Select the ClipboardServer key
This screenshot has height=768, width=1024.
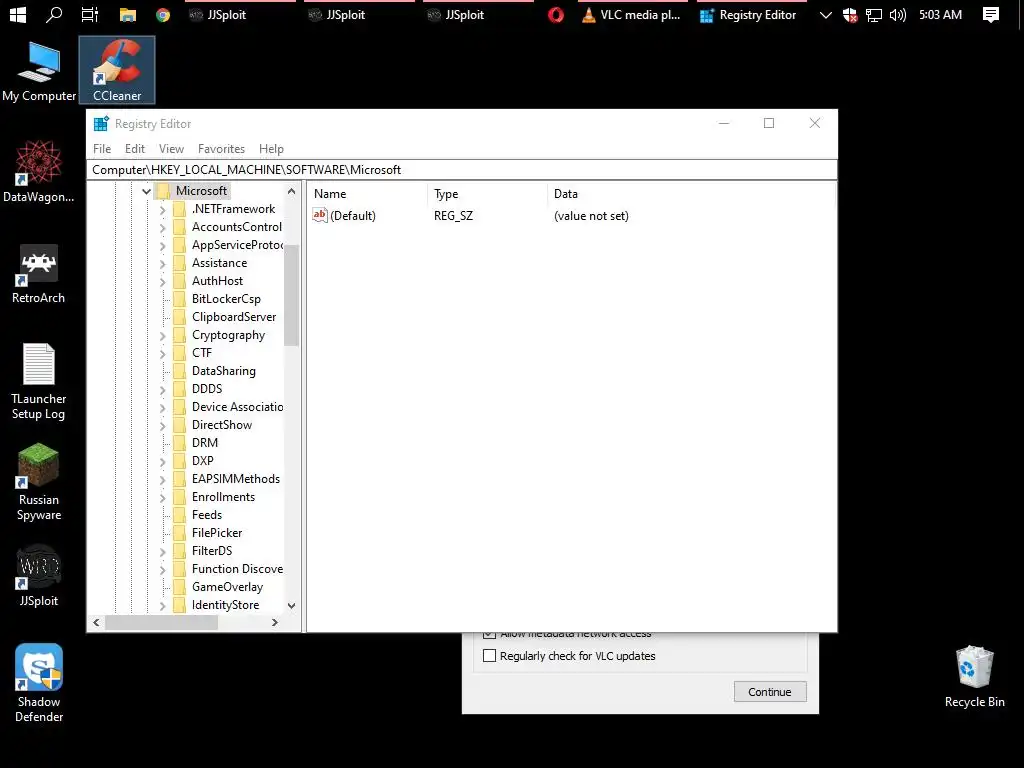click(234, 317)
